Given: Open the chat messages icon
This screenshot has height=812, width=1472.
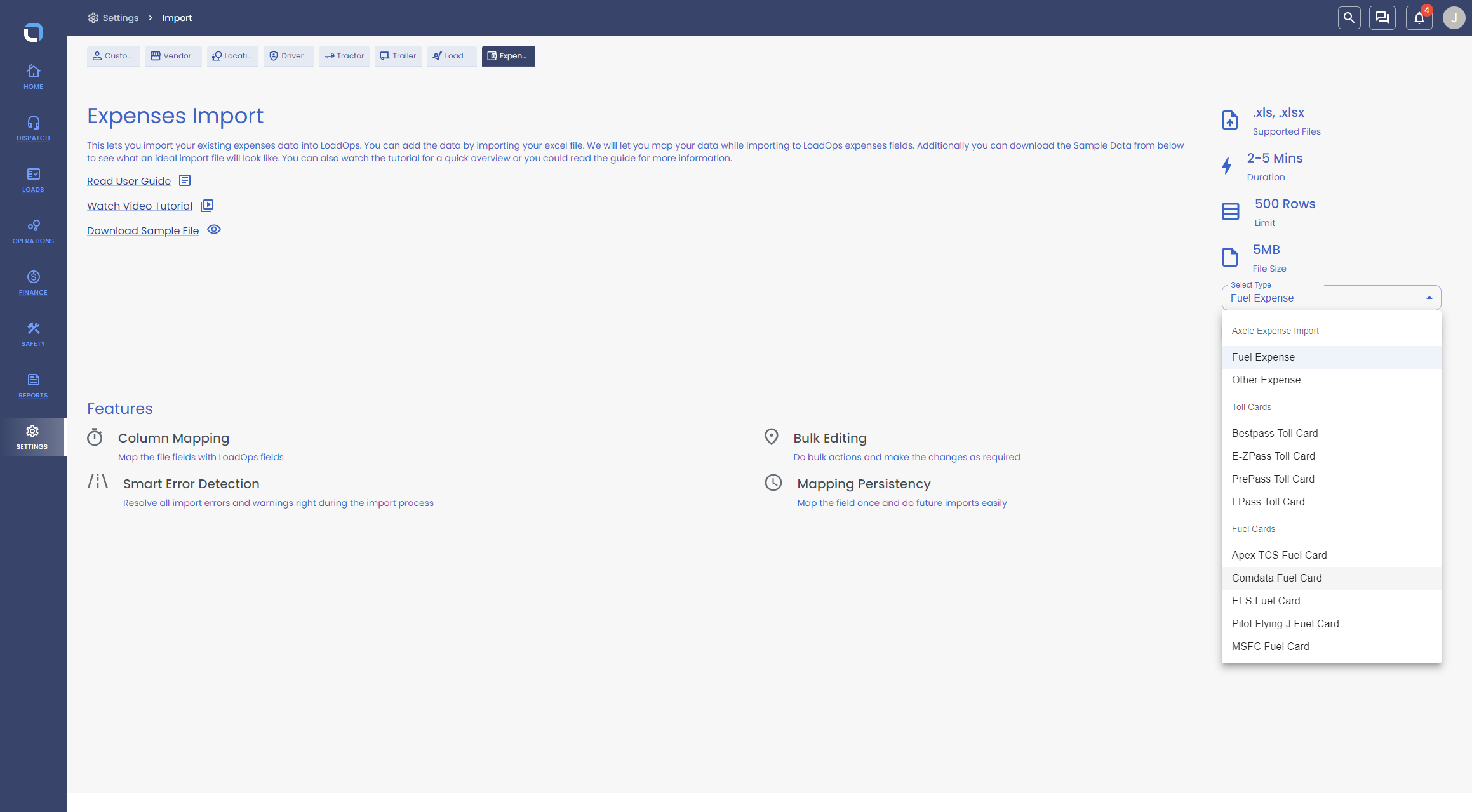Looking at the screenshot, I should click(x=1382, y=18).
